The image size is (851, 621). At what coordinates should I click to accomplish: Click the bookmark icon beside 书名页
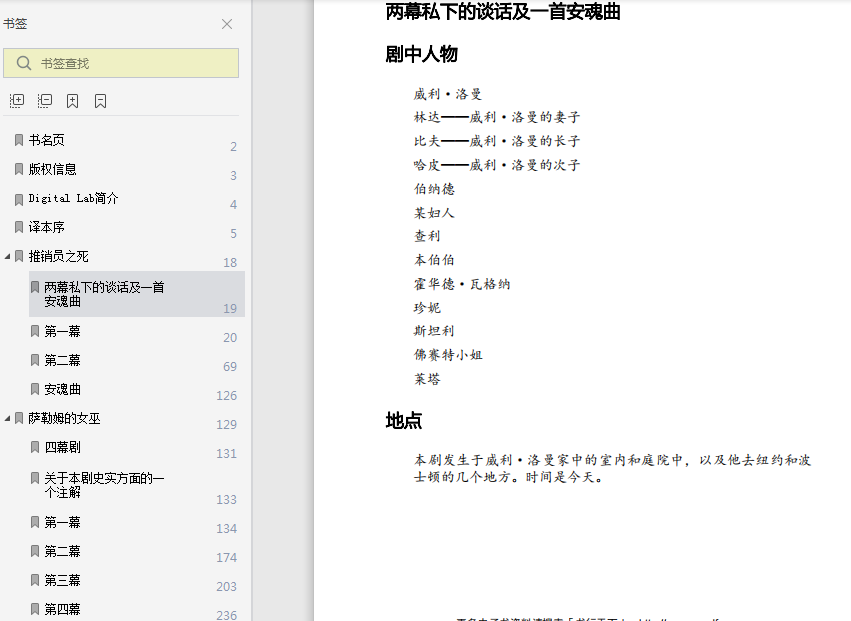[19, 140]
